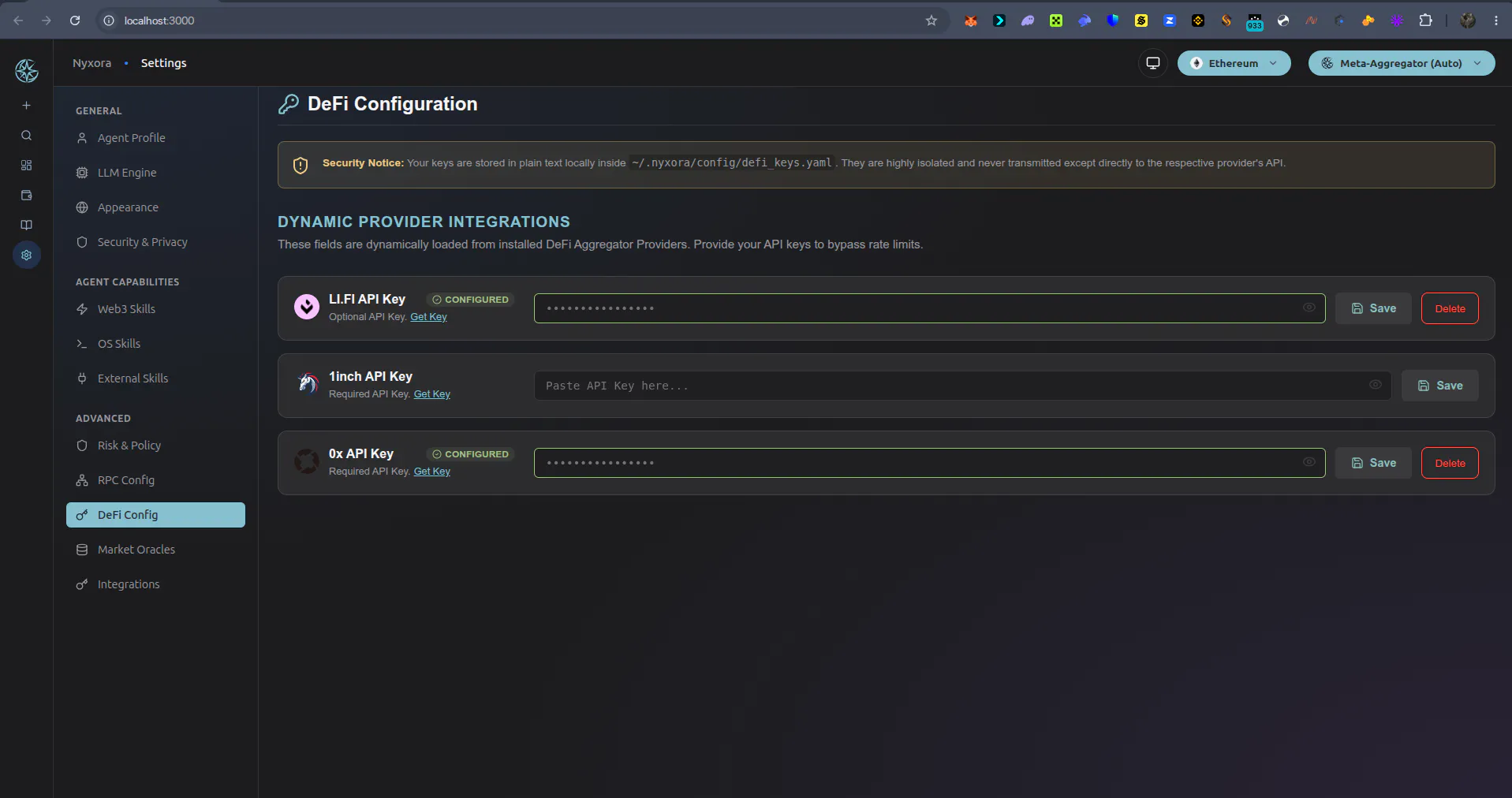Open Integrations section

[x=155, y=584]
